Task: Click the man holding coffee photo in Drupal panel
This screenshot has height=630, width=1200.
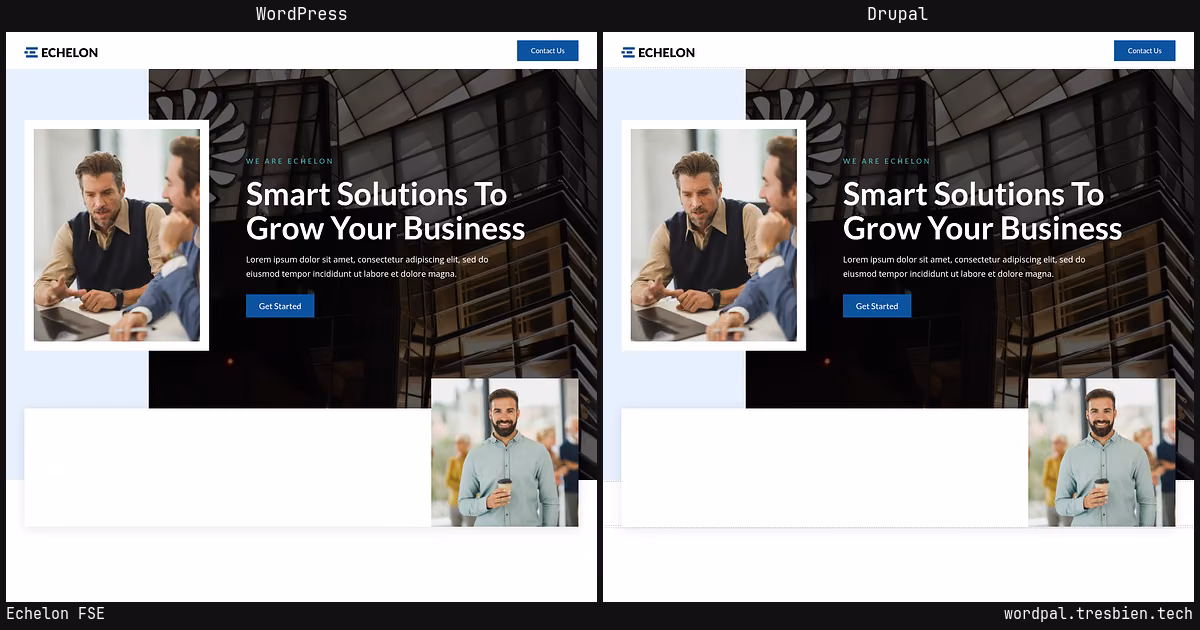Action: [1102, 452]
